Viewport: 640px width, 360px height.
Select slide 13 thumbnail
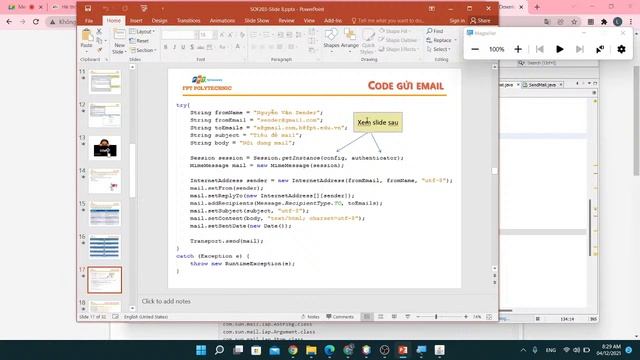[x=105, y=148]
